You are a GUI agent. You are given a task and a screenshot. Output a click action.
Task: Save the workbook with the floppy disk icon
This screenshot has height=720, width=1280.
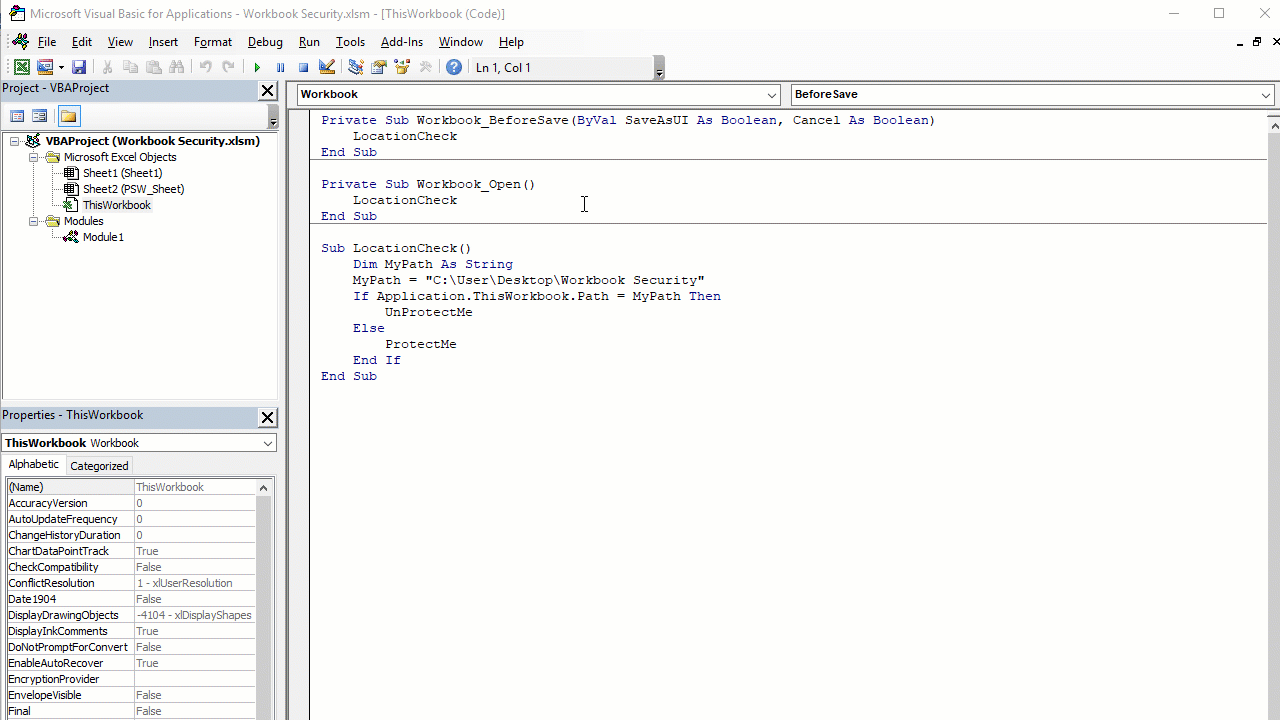[x=79, y=67]
